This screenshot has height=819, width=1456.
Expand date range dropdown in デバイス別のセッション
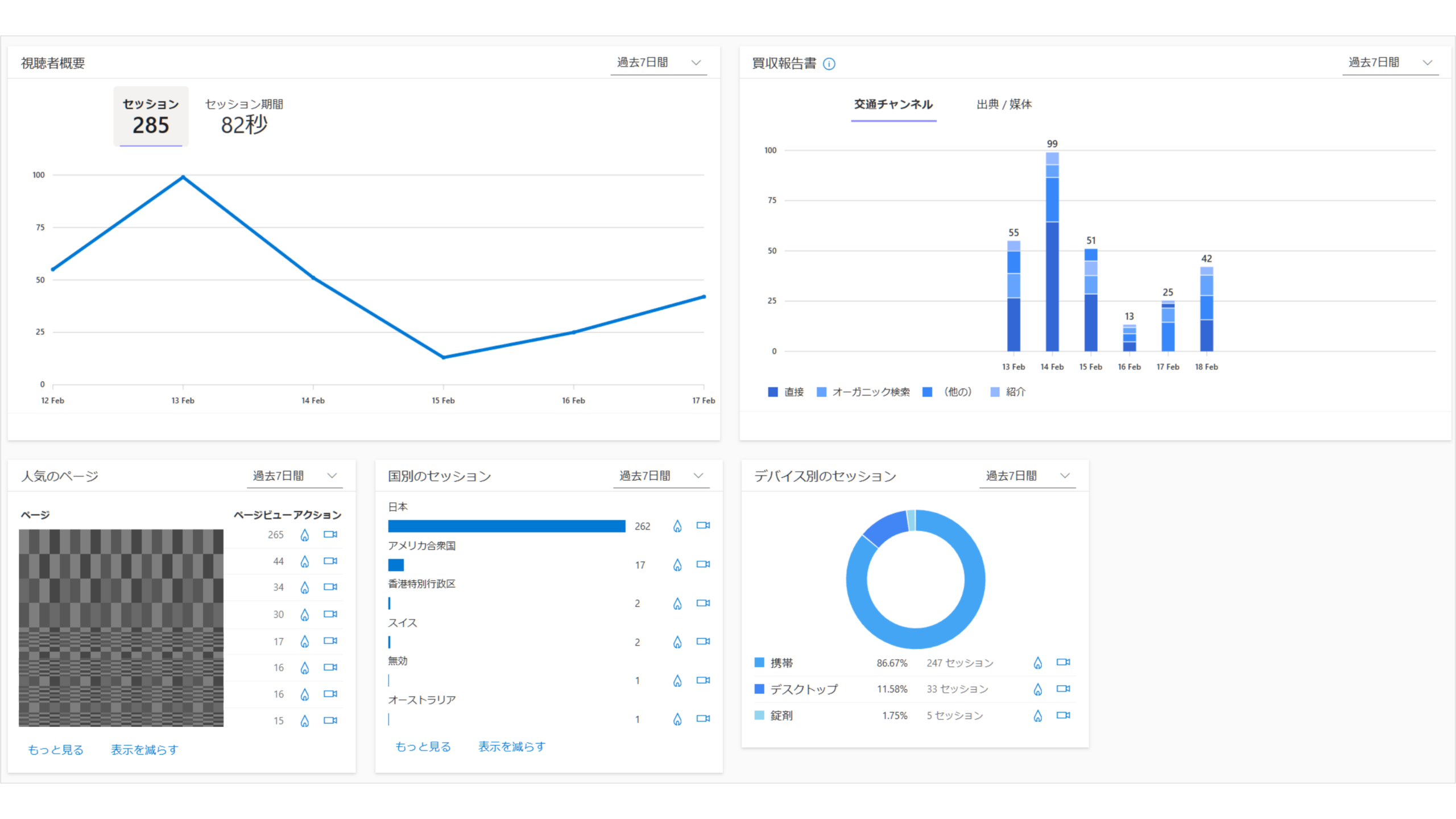pyautogui.click(x=1027, y=476)
